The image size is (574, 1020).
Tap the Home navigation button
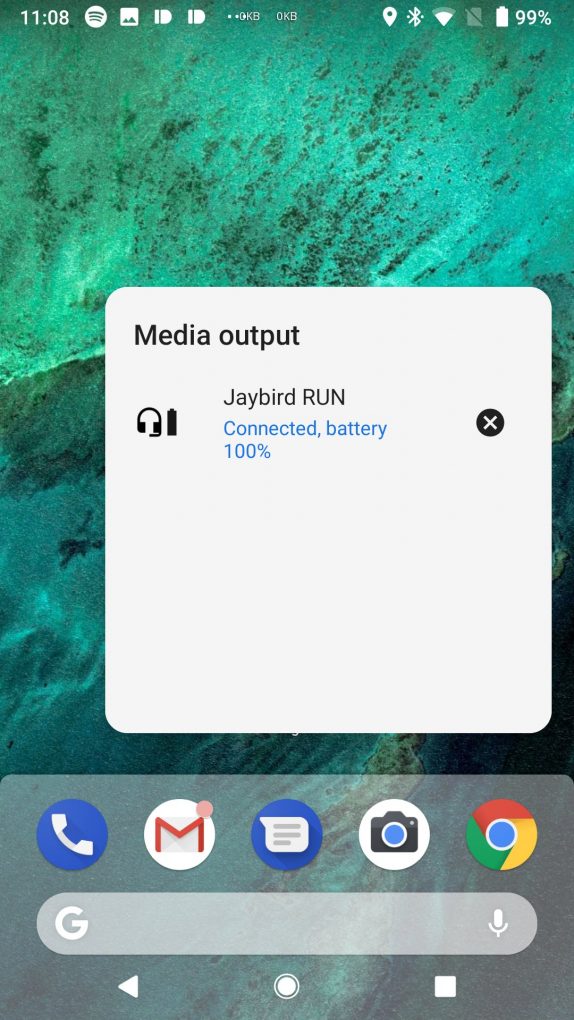pos(287,986)
